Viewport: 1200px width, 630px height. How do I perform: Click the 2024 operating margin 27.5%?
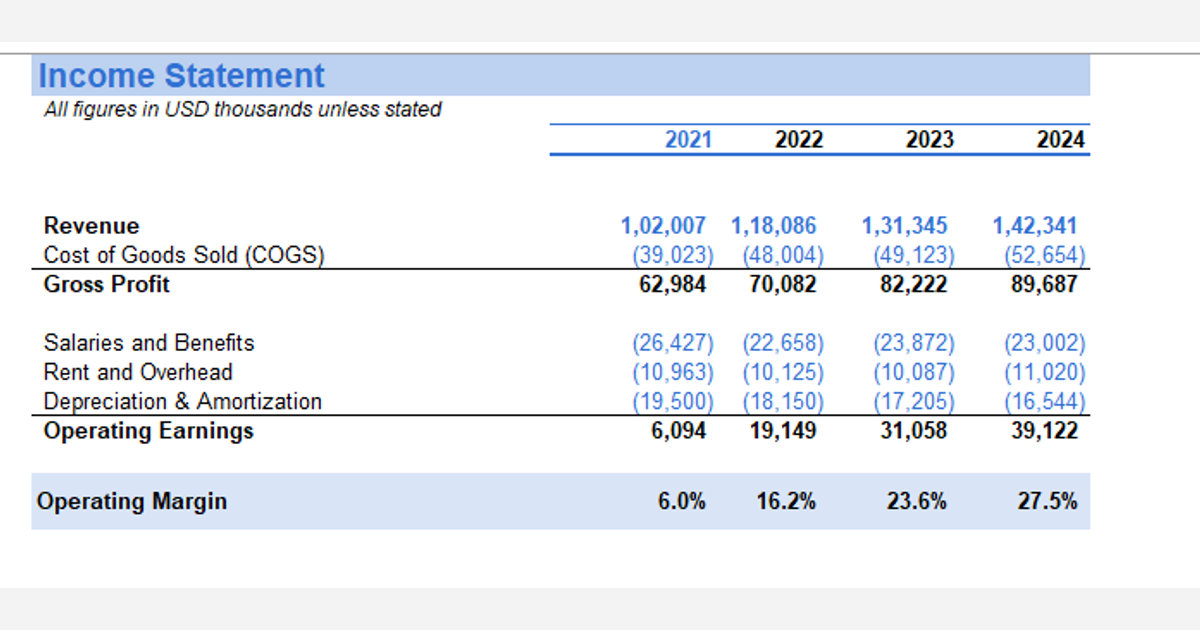(x=1048, y=501)
